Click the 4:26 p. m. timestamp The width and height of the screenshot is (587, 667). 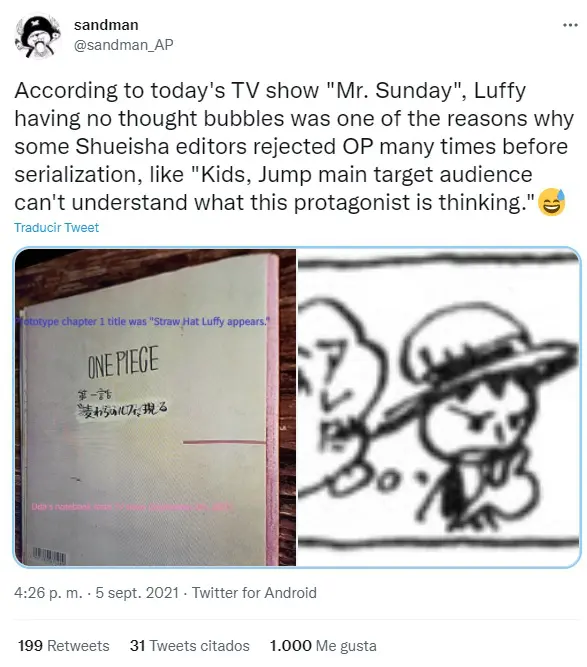coord(48,593)
